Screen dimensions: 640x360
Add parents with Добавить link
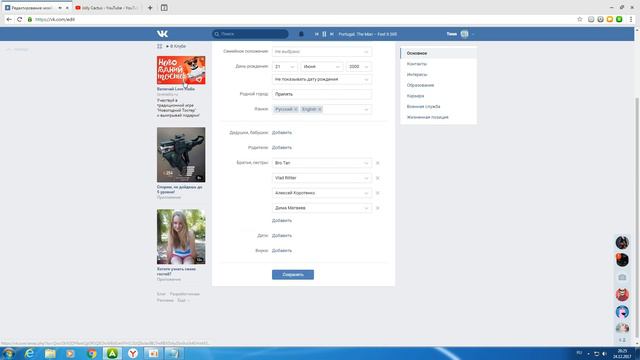coord(282,148)
